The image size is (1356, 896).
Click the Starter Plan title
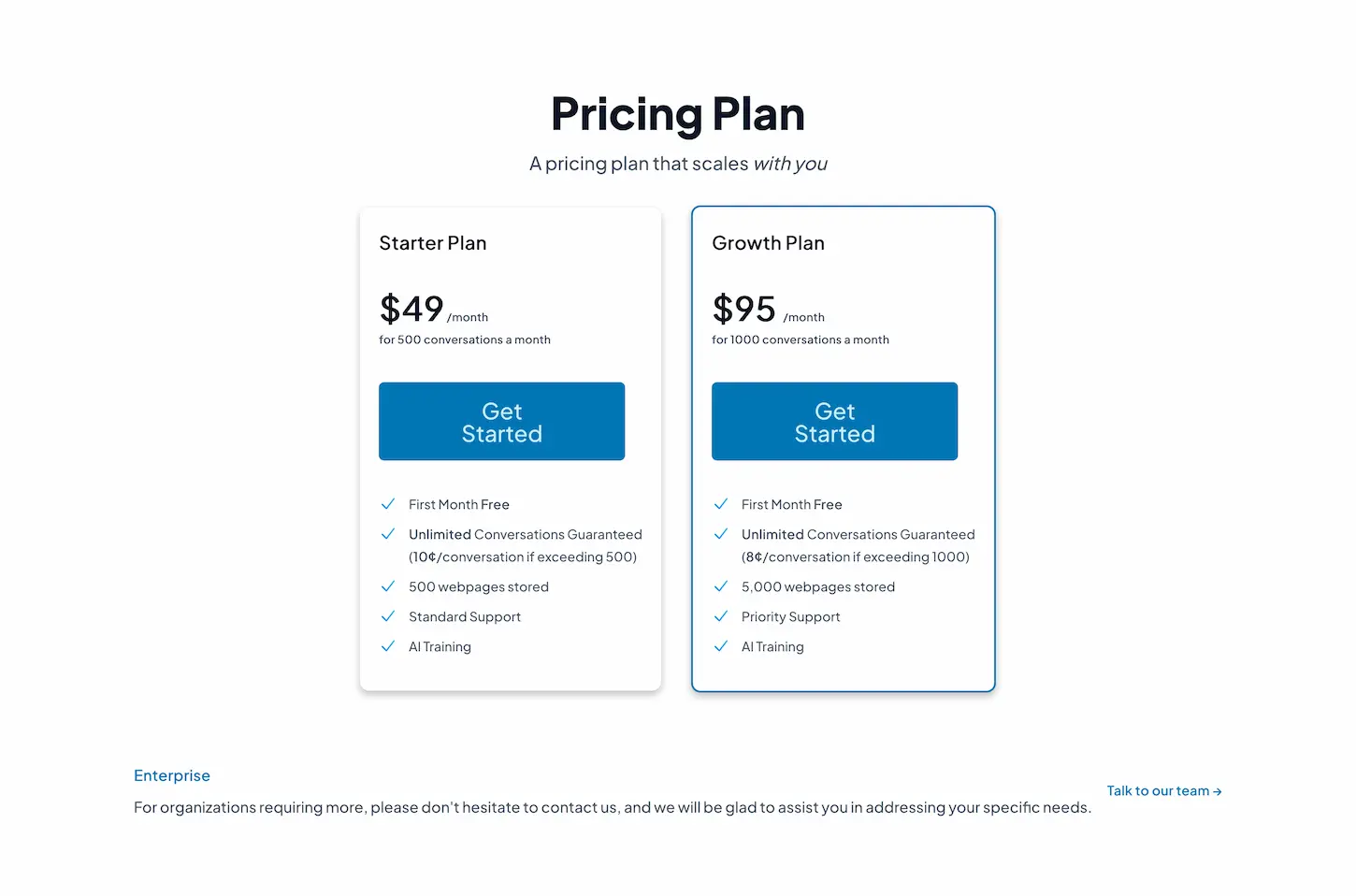pyautogui.click(x=432, y=242)
